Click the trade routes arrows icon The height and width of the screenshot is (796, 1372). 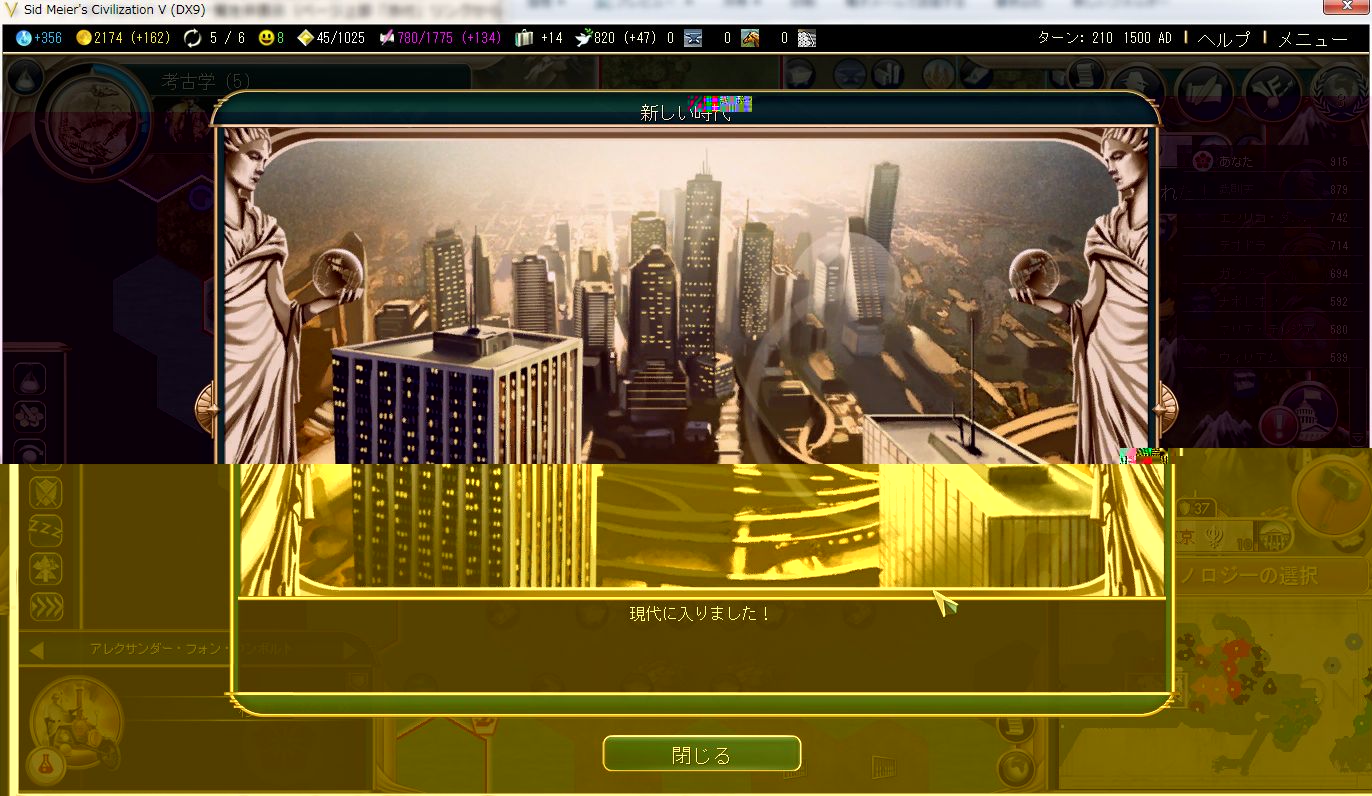click(193, 39)
